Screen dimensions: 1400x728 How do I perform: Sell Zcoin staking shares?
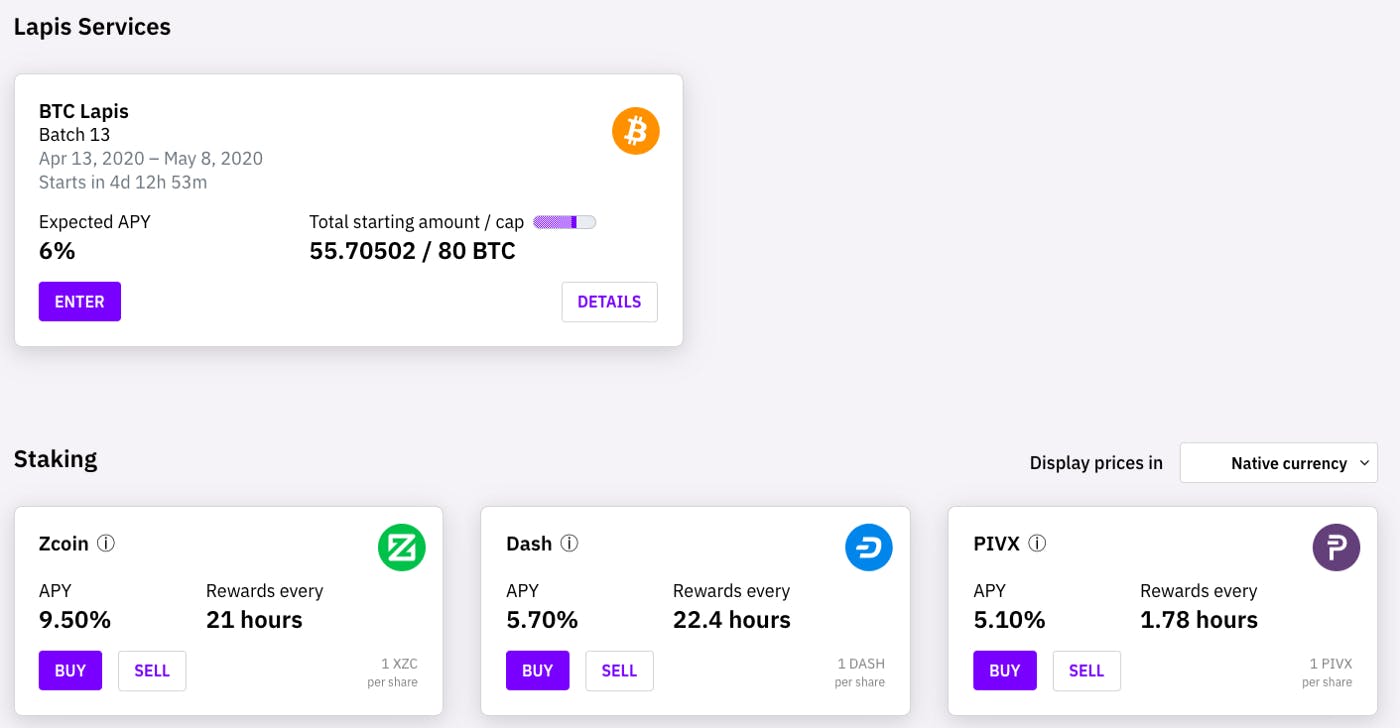point(152,671)
